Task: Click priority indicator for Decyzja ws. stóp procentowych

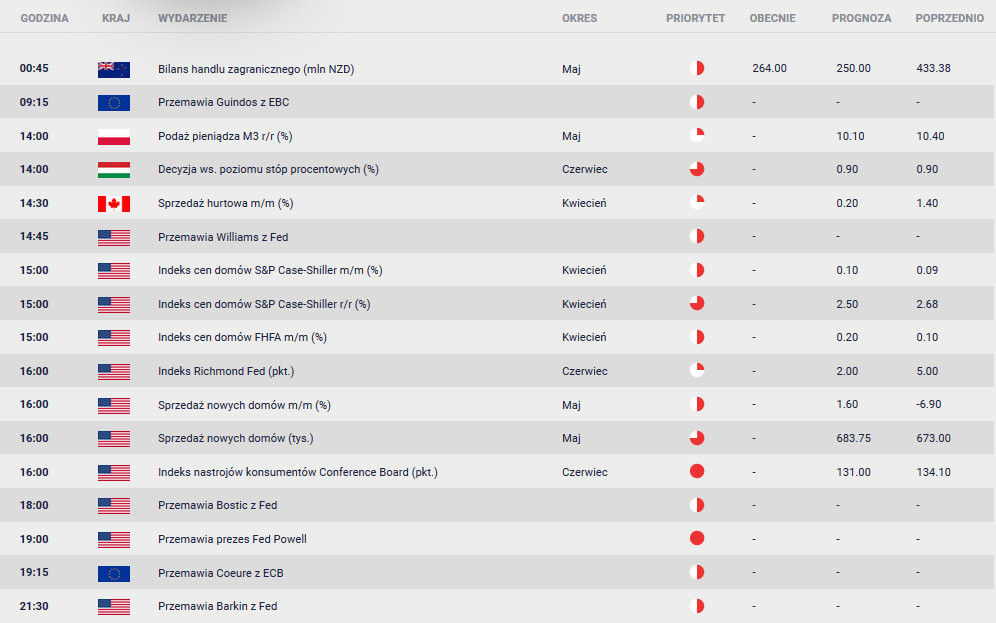Action: click(x=697, y=169)
